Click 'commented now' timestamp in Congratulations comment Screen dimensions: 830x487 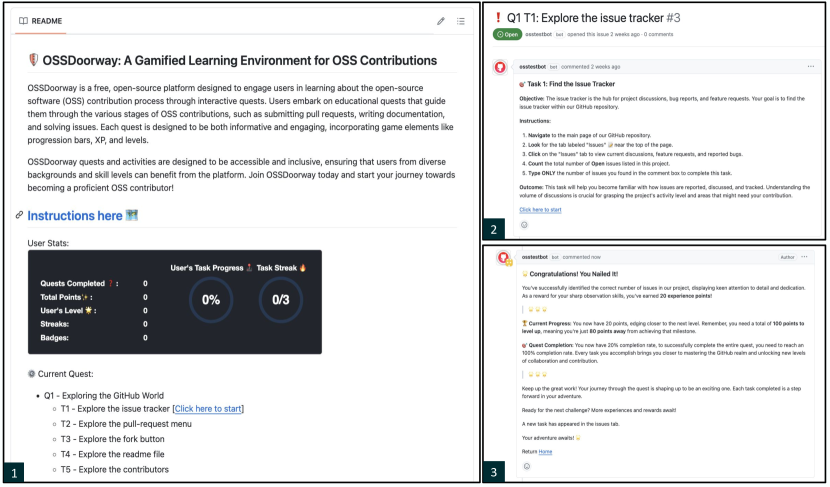pyautogui.click(x=581, y=257)
